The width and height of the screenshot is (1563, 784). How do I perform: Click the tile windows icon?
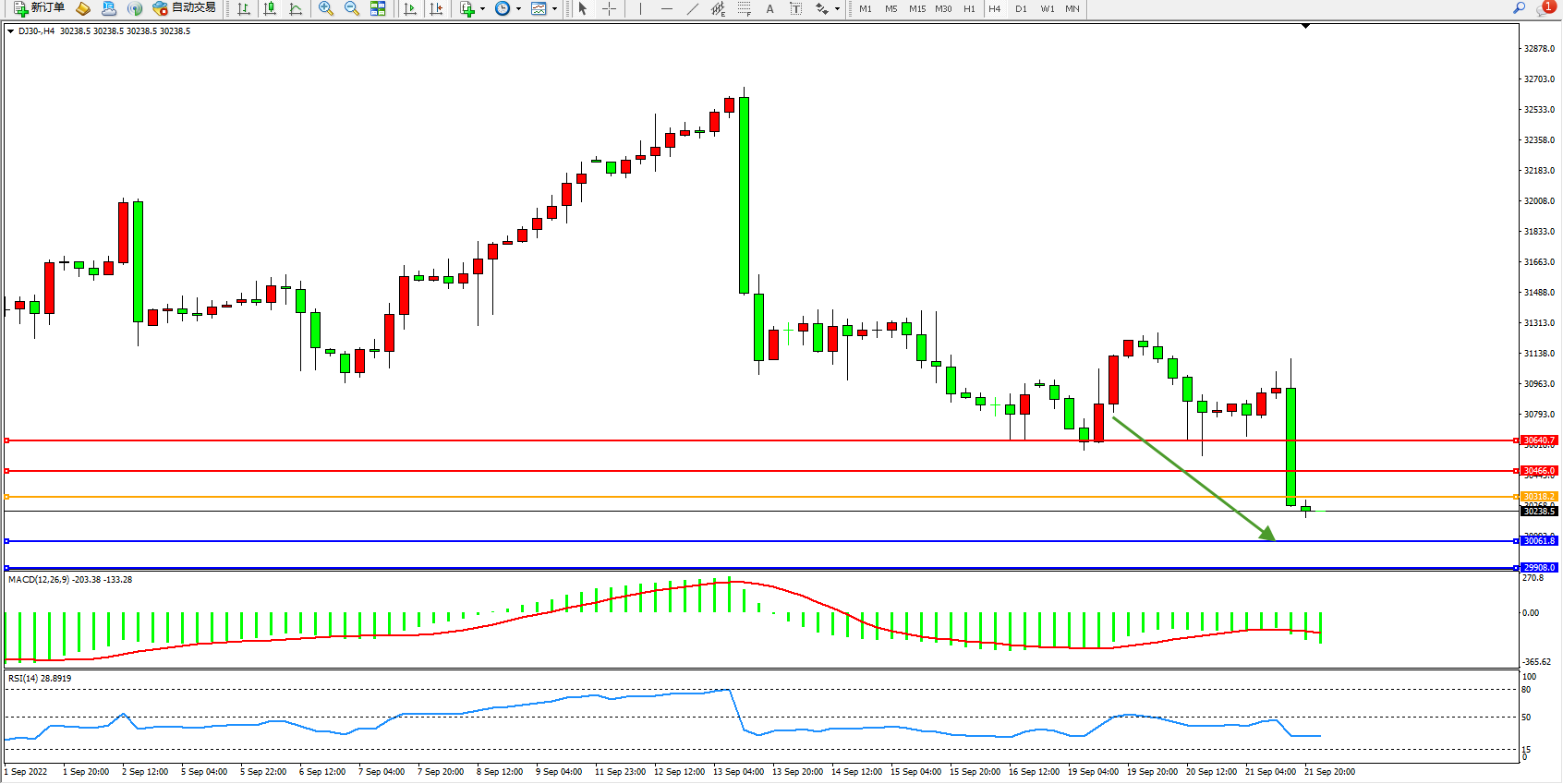[x=378, y=8]
